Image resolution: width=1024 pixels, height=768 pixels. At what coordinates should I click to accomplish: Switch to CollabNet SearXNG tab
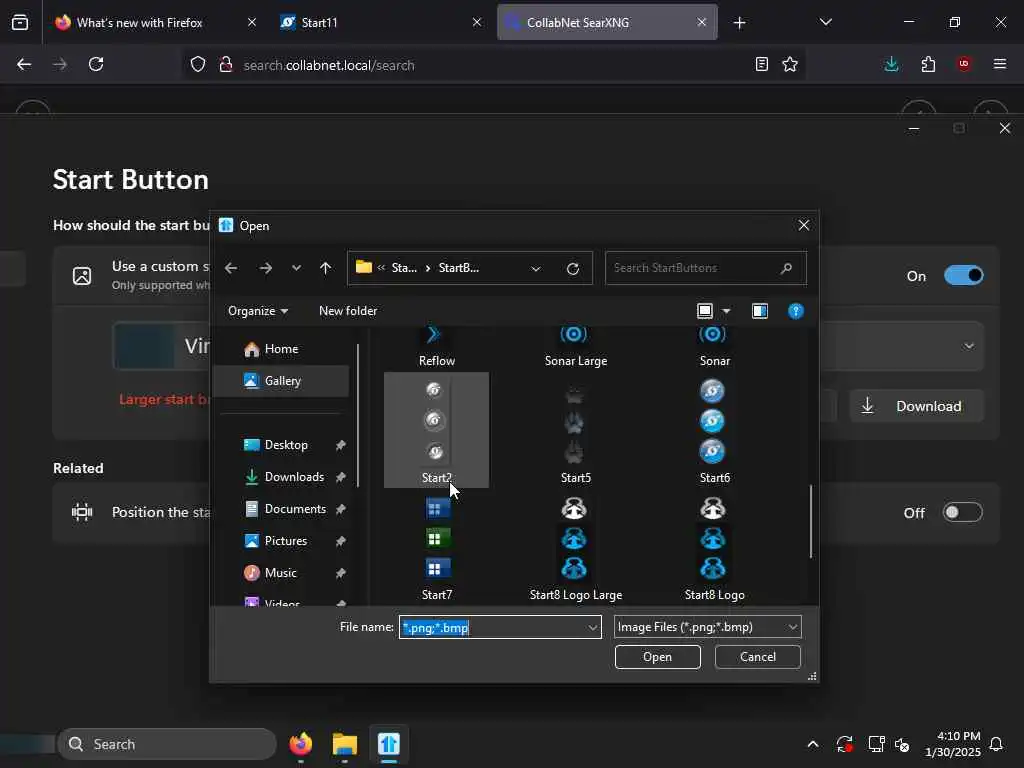(x=607, y=22)
